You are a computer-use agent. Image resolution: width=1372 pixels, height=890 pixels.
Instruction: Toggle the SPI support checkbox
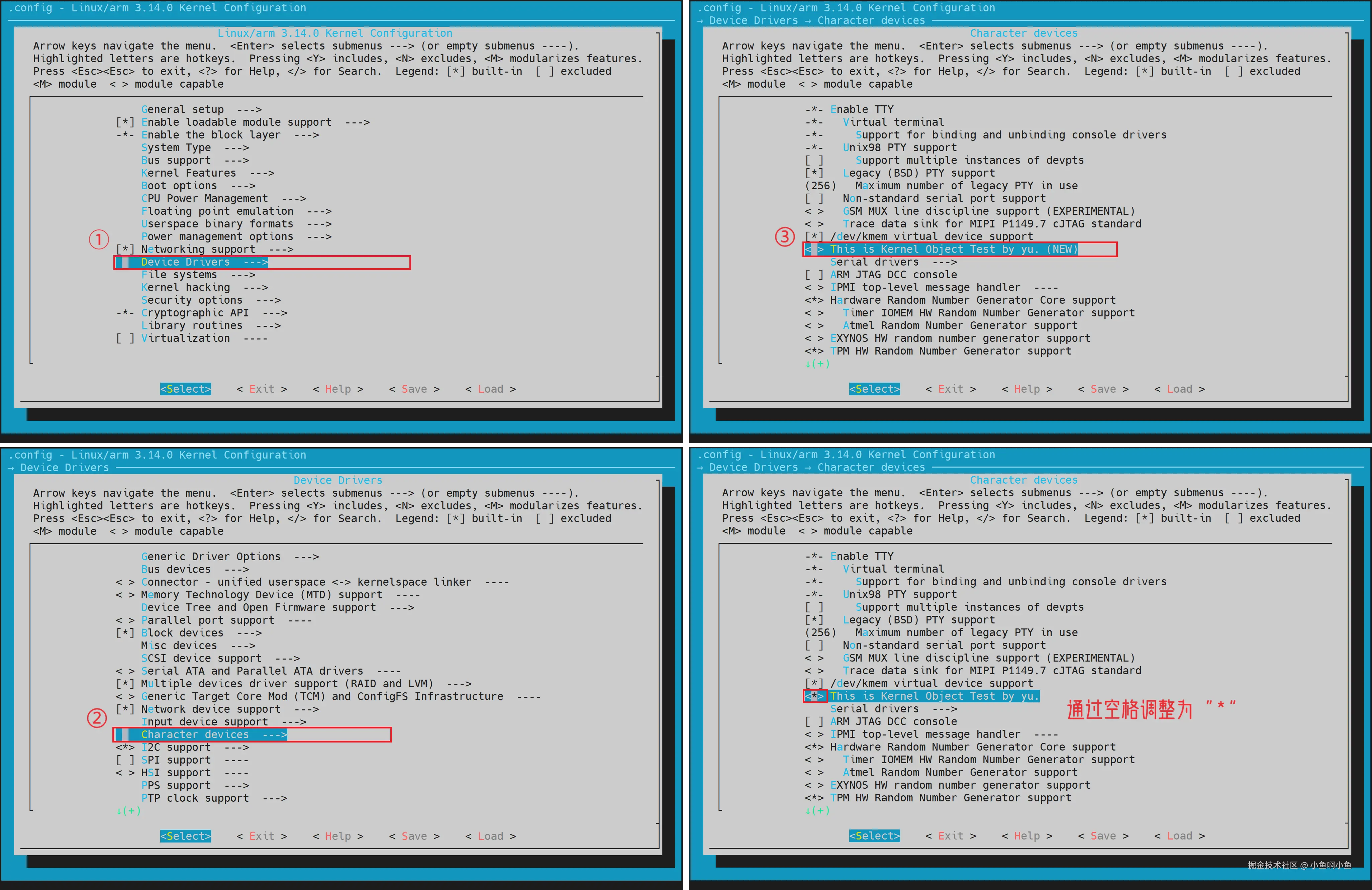pyautogui.click(x=125, y=760)
